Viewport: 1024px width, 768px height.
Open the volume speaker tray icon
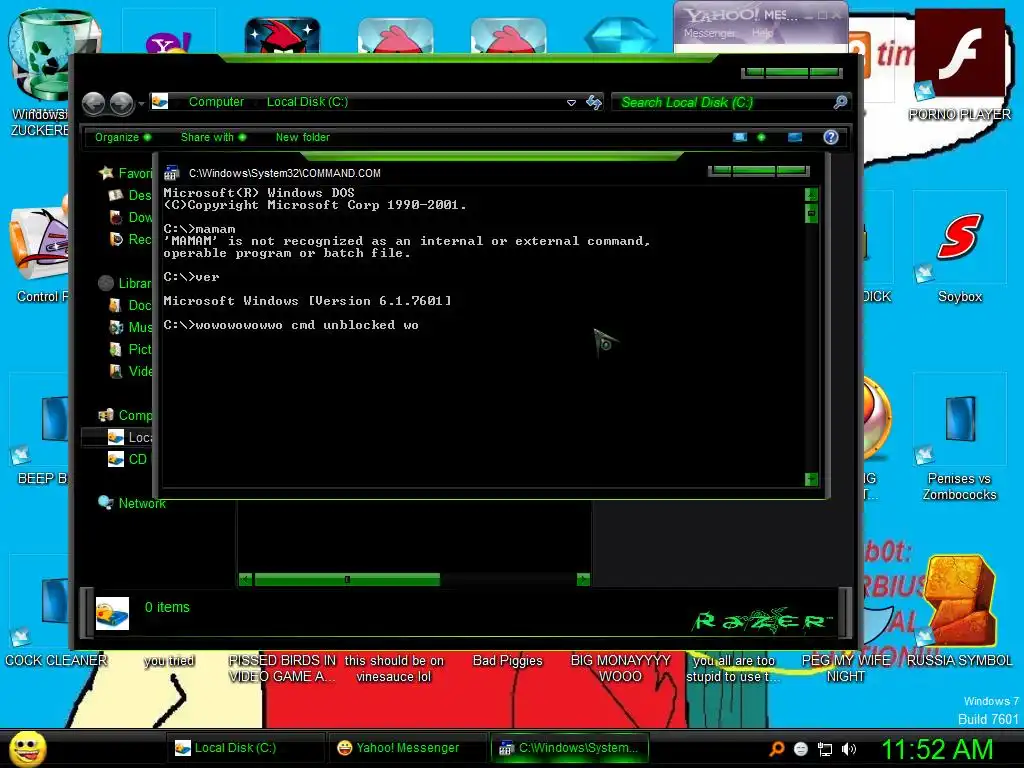point(849,749)
